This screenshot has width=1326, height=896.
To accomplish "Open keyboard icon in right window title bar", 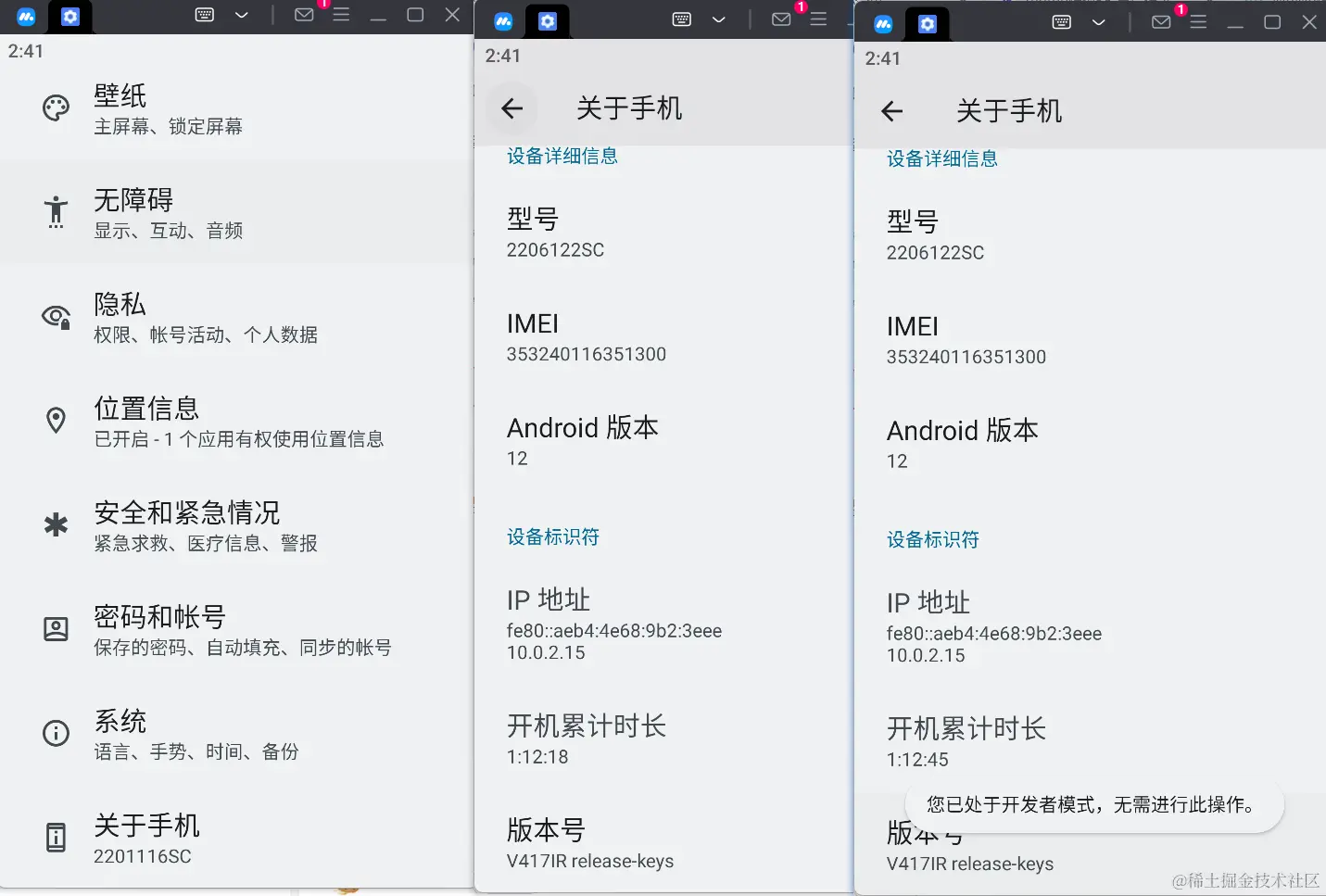I will coord(1062,22).
